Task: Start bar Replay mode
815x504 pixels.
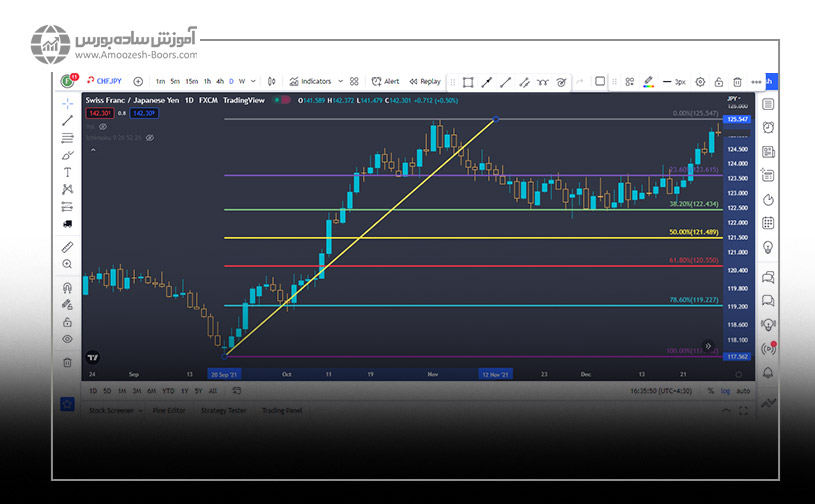Action: click(424, 81)
